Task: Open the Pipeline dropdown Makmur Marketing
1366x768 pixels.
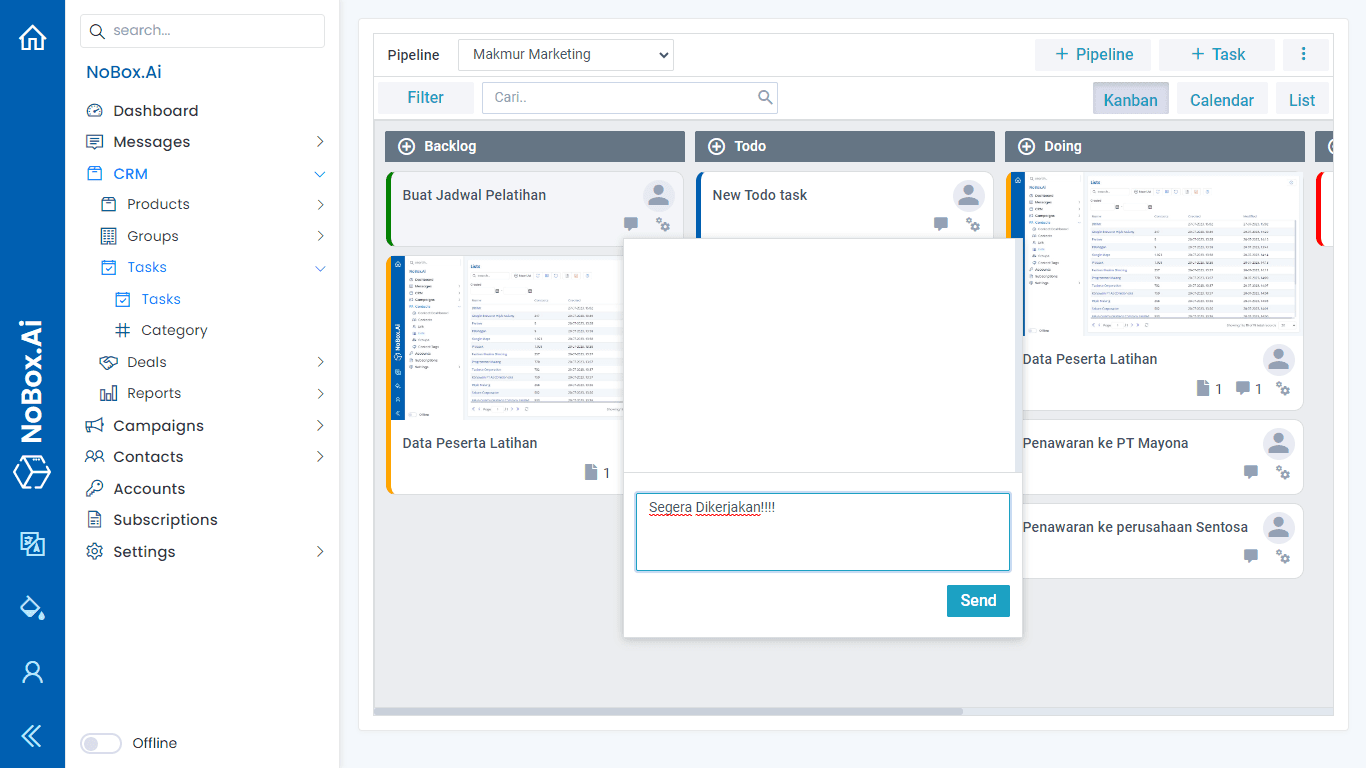Action: (x=566, y=55)
